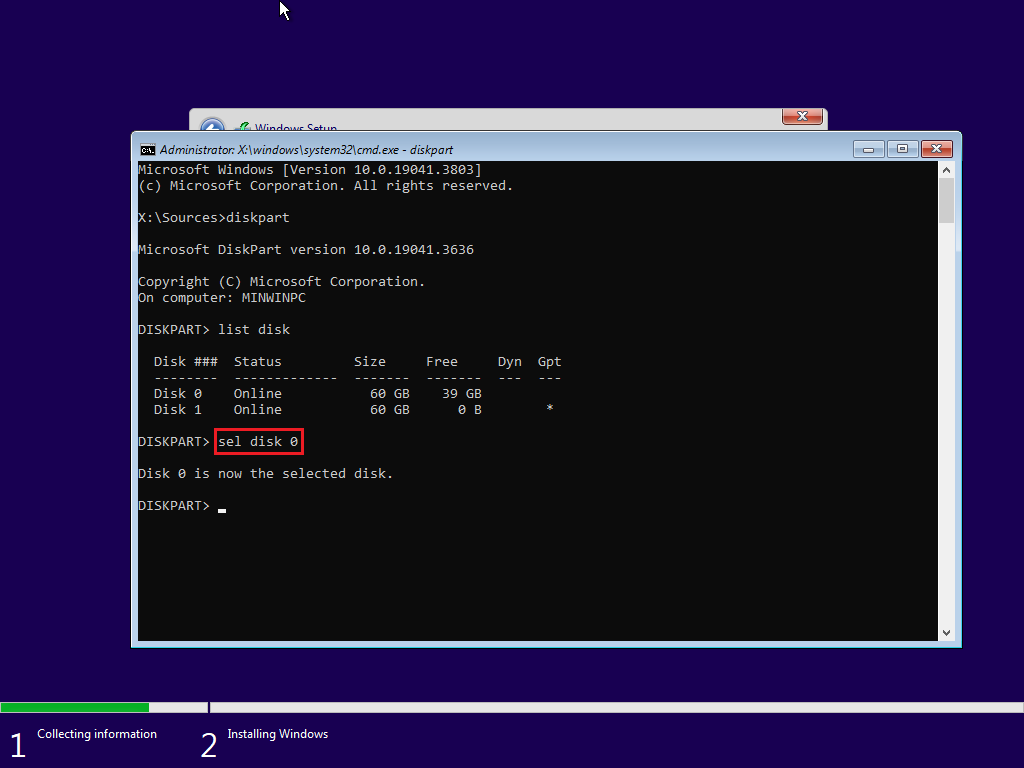This screenshot has width=1024, height=768.
Task: Close the Windows Setup window behind
Action: click(x=802, y=116)
